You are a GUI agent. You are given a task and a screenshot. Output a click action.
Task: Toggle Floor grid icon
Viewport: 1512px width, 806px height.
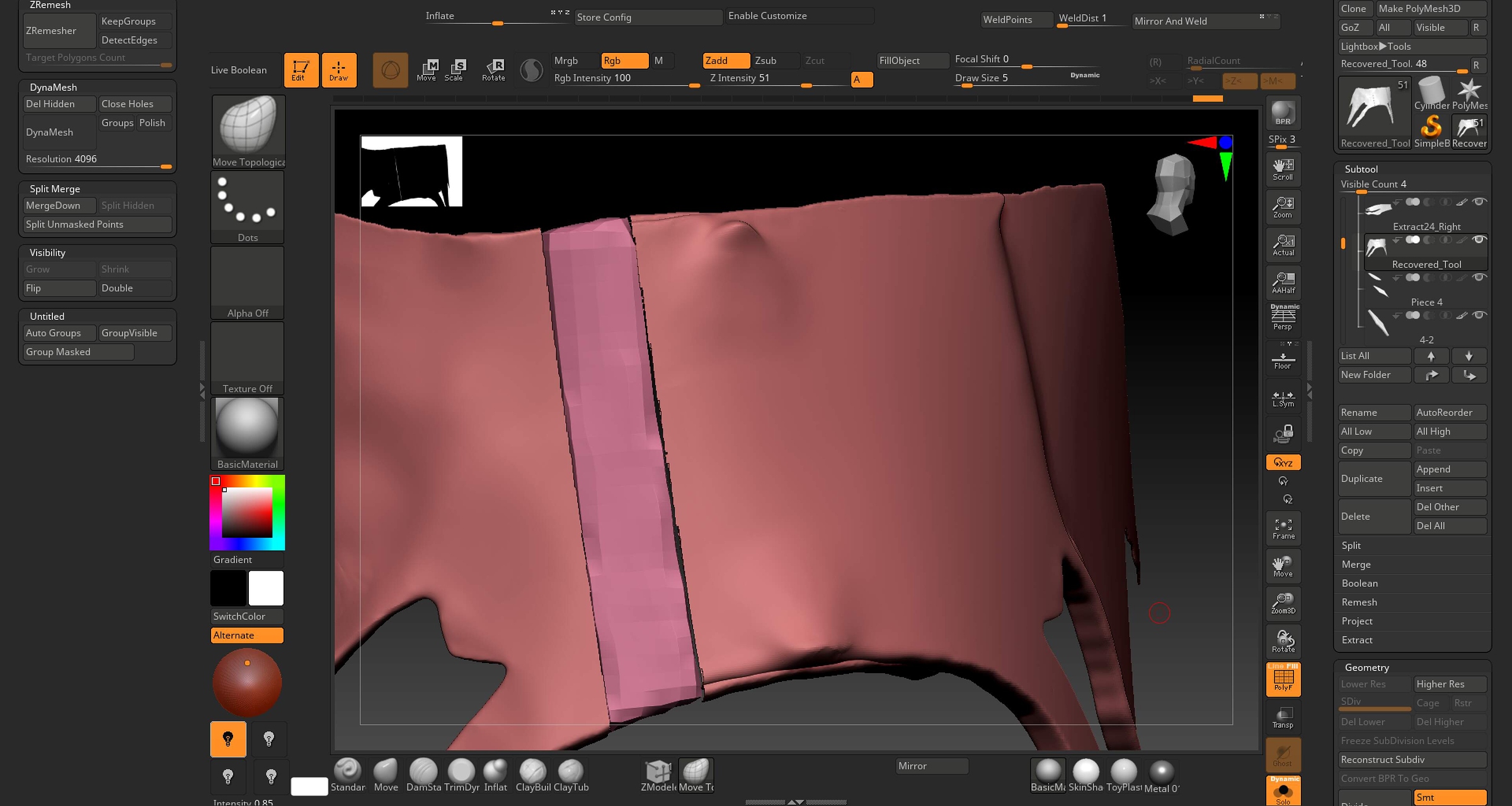(x=1283, y=360)
